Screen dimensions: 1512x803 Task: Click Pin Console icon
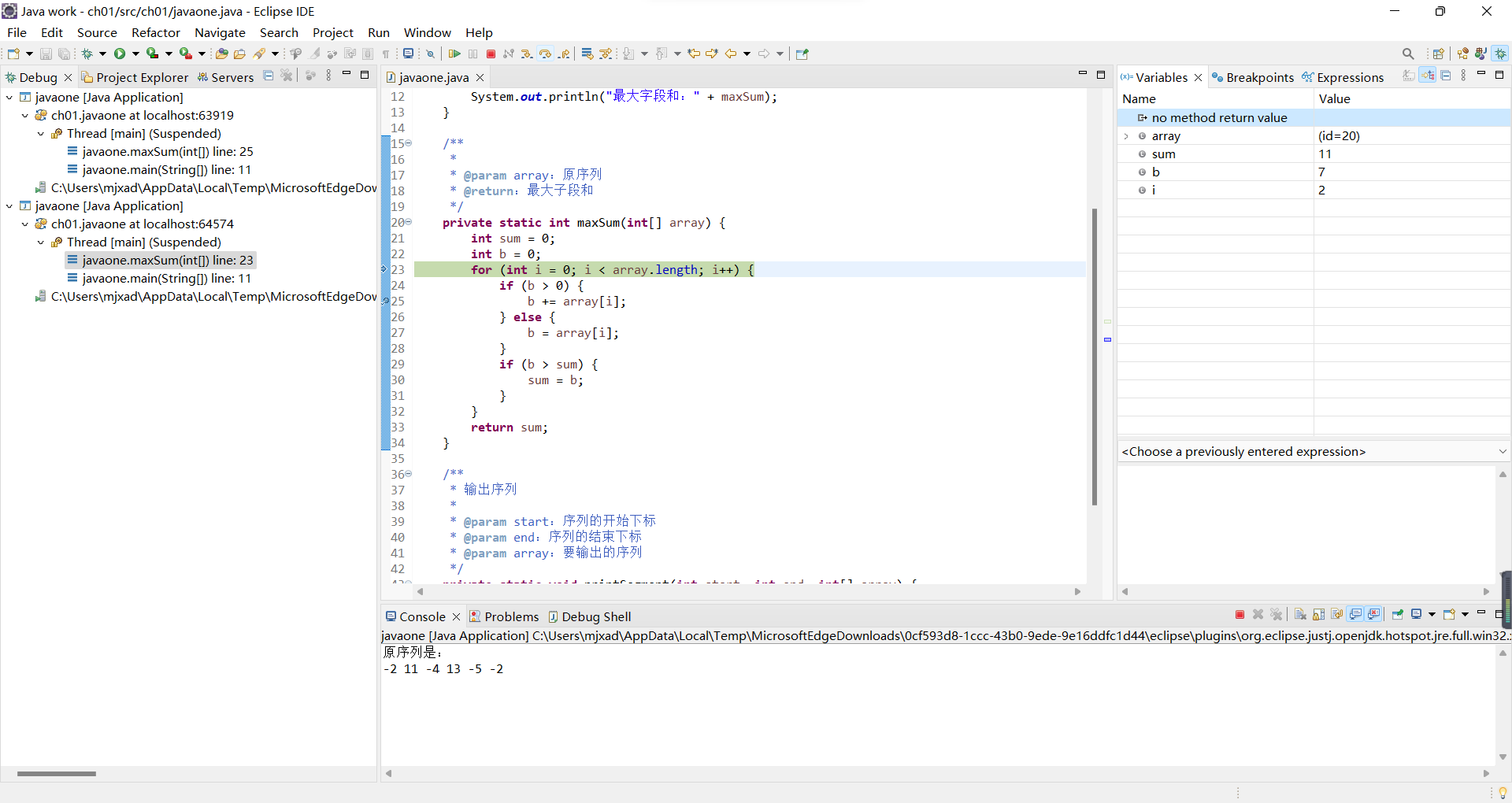pyautogui.click(x=1397, y=615)
